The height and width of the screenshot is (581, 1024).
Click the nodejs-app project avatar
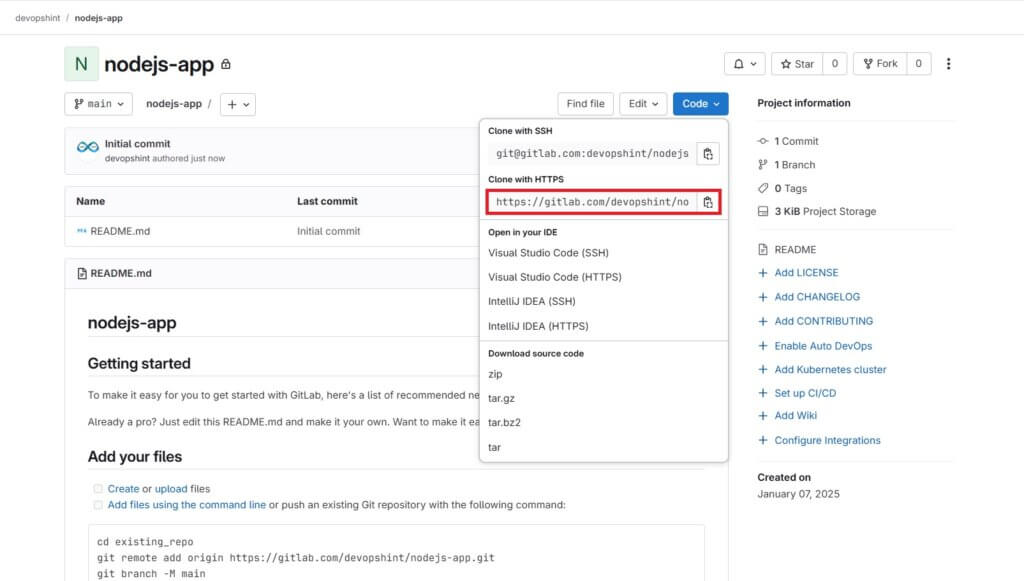81,64
